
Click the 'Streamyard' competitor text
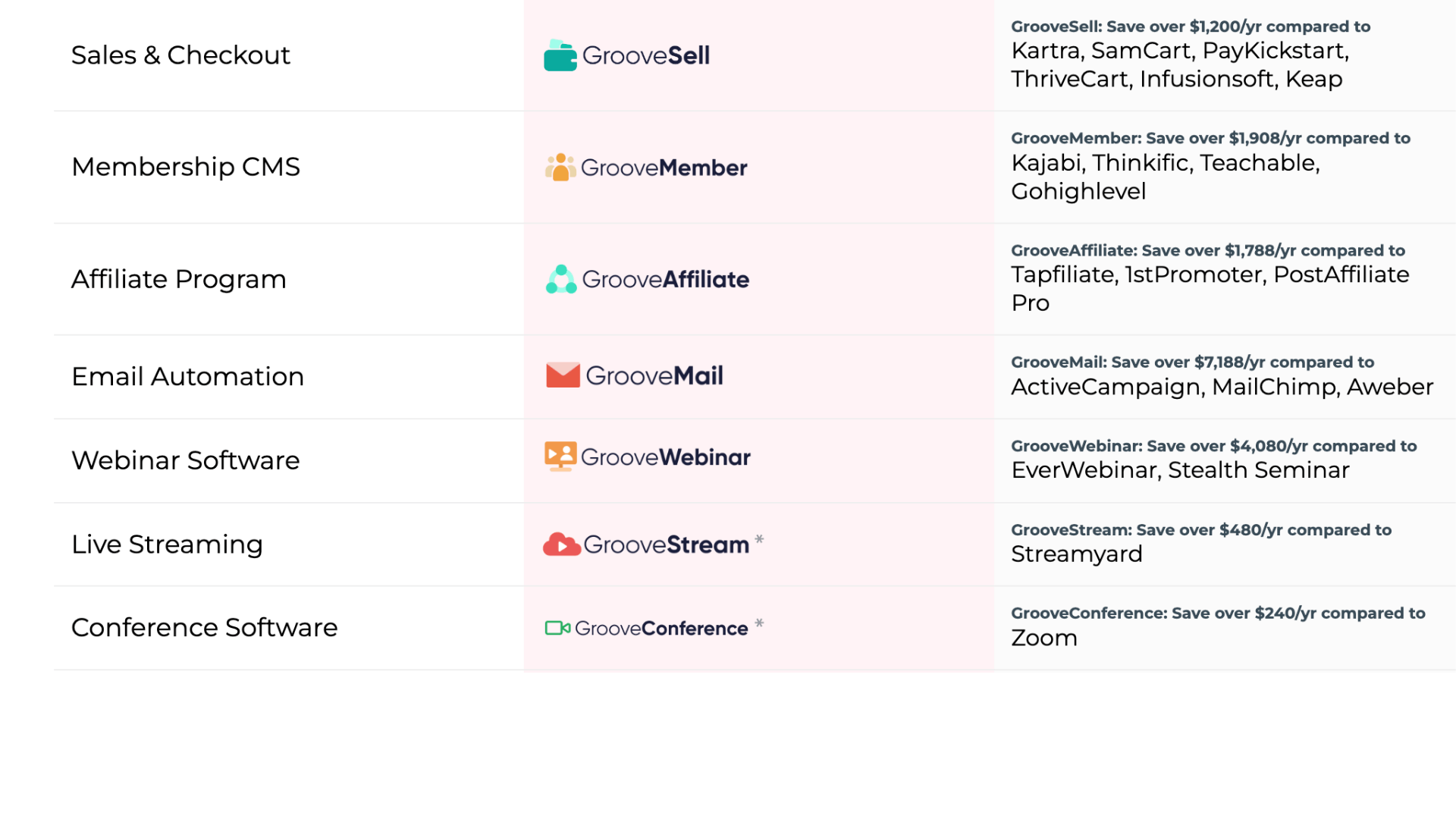[x=1077, y=554]
